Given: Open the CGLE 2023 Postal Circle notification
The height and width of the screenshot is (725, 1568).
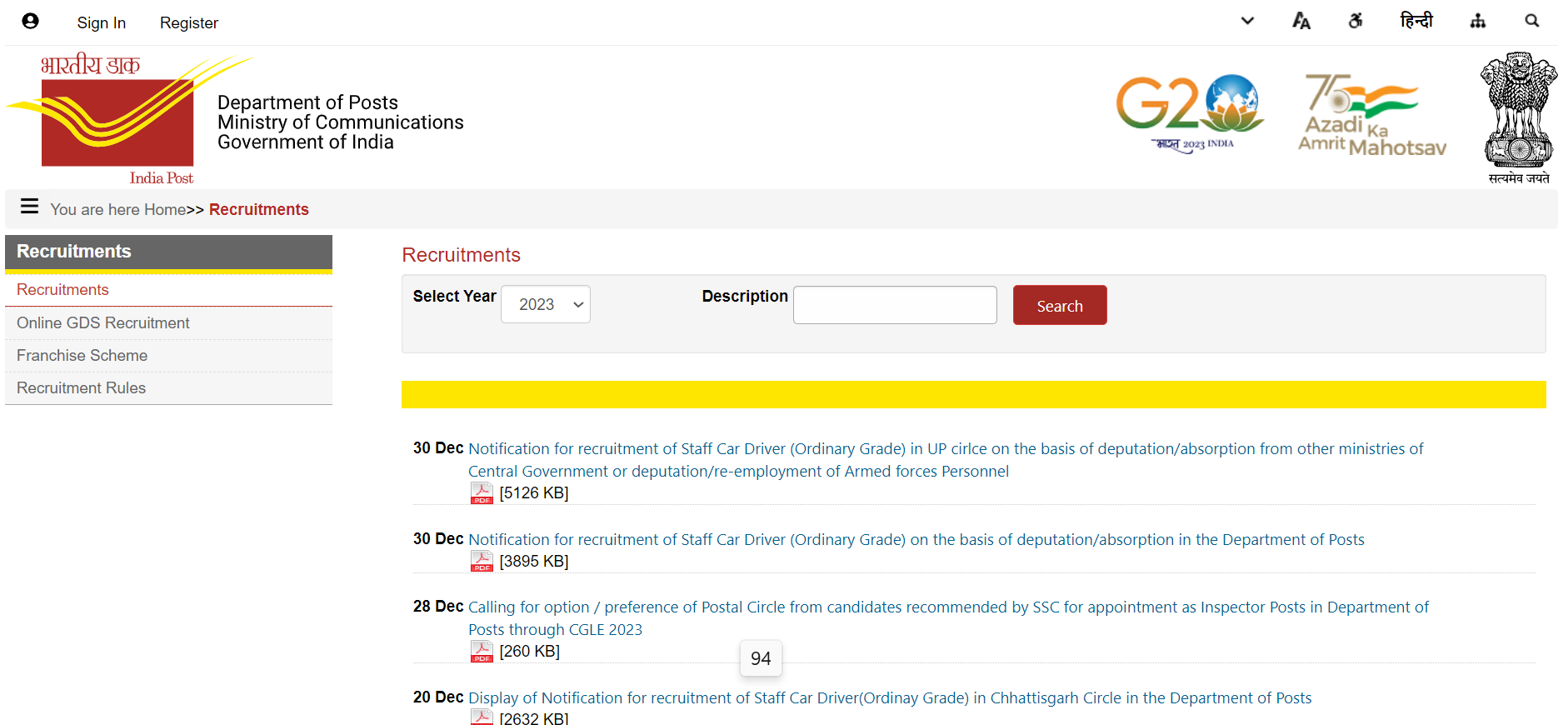Looking at the screenshot, I should point(947,608).
